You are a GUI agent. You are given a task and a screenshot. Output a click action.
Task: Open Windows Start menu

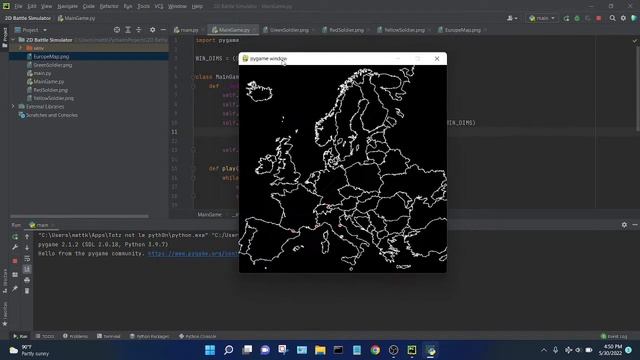pos(210,350)
